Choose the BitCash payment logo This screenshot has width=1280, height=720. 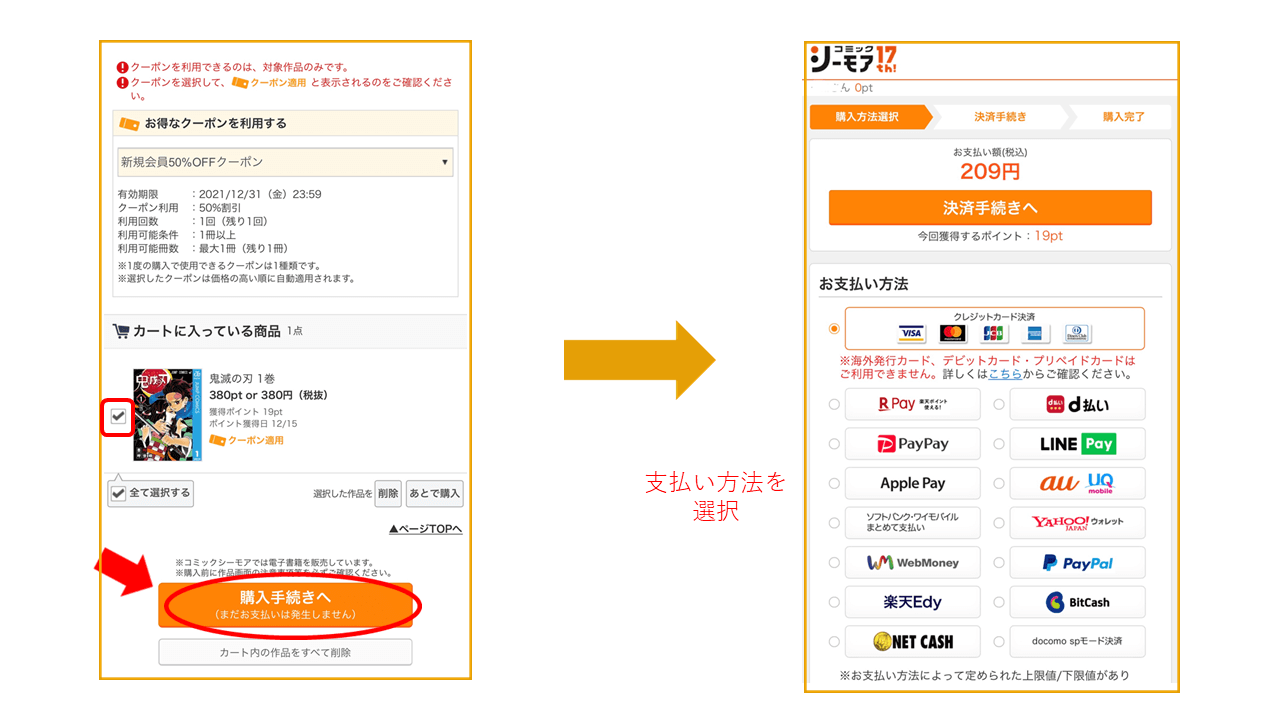click(1077, 602)
